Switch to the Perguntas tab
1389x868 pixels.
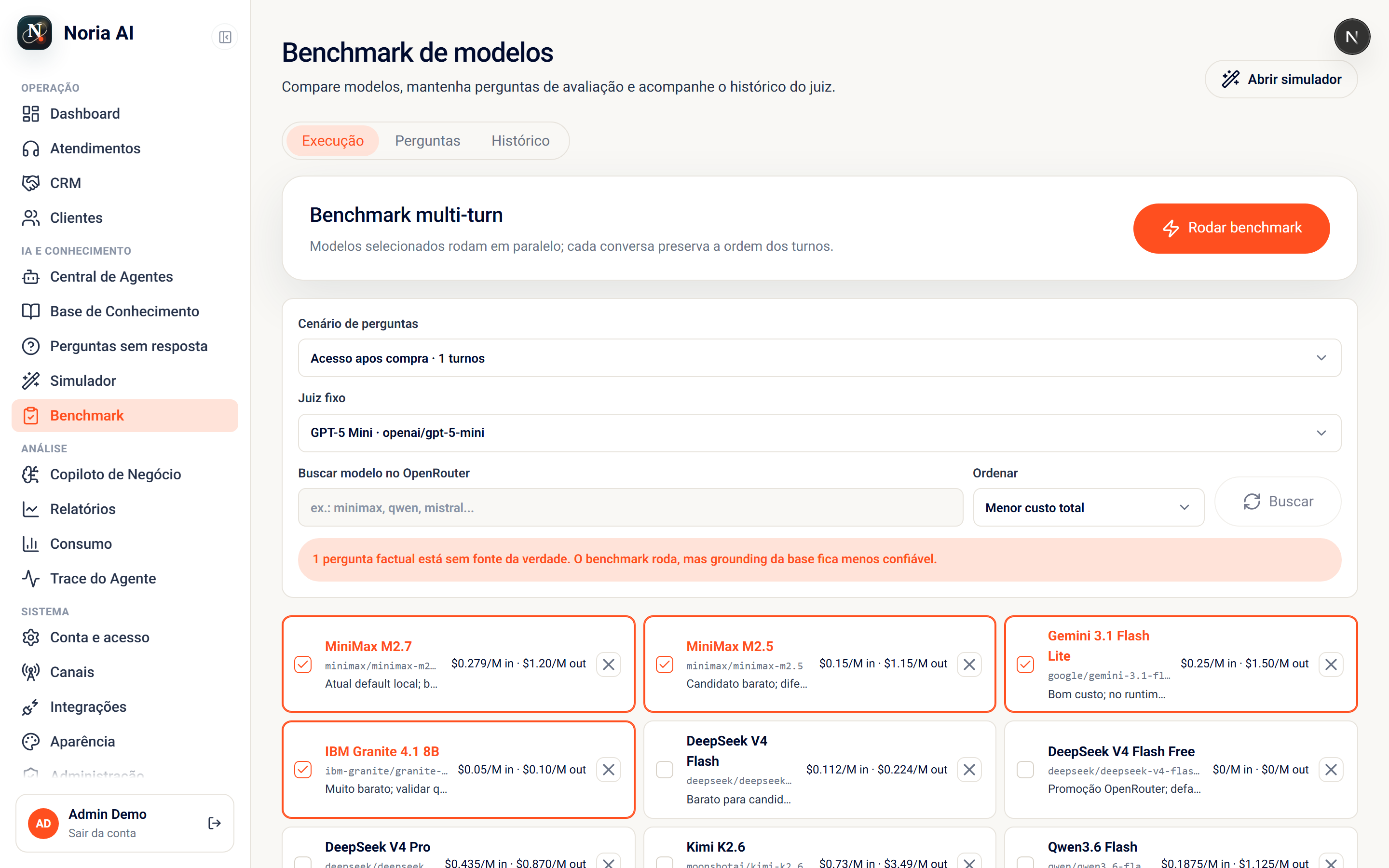[428, 141]
